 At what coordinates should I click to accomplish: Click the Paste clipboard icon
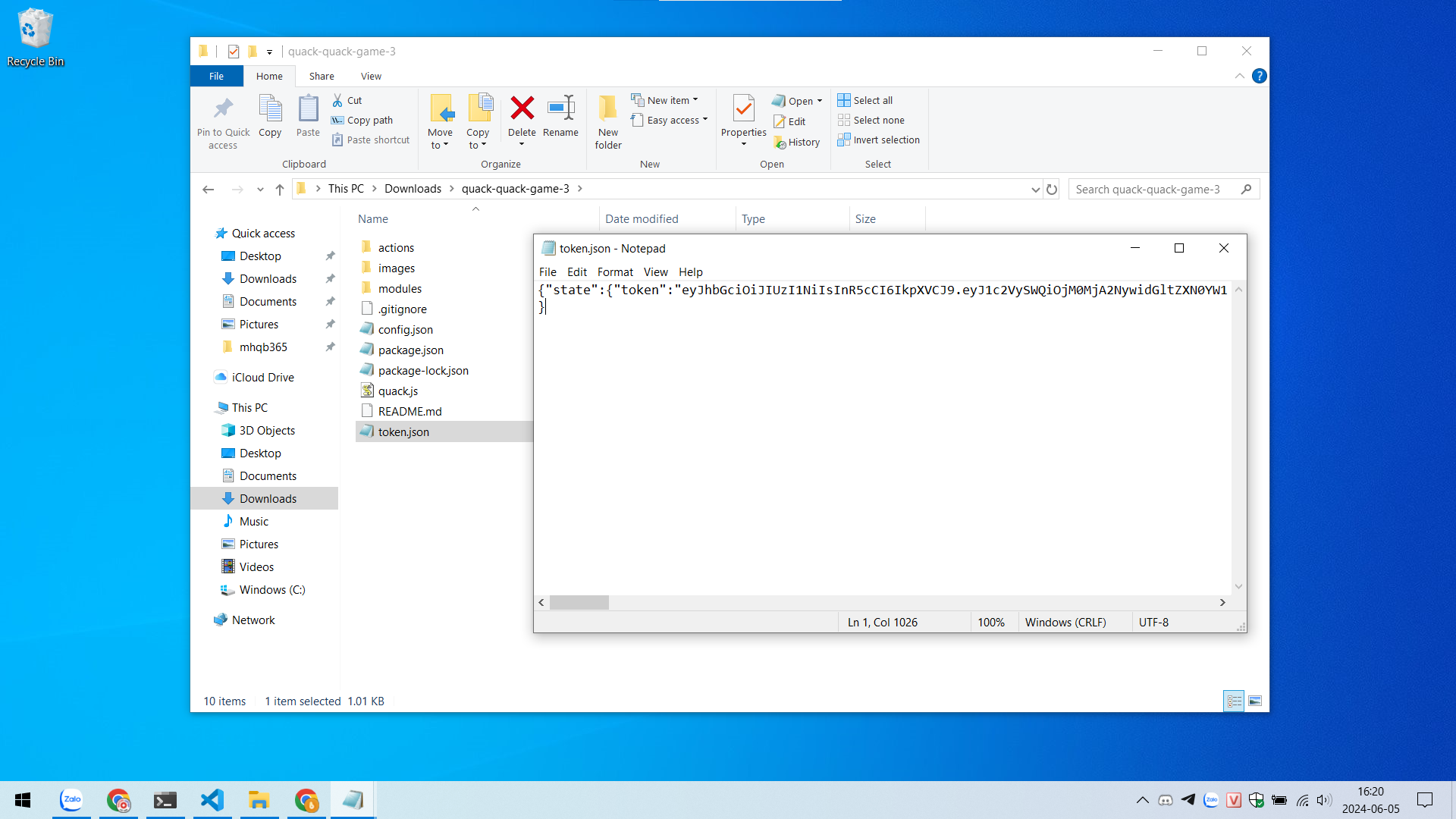tap(308, 108)
